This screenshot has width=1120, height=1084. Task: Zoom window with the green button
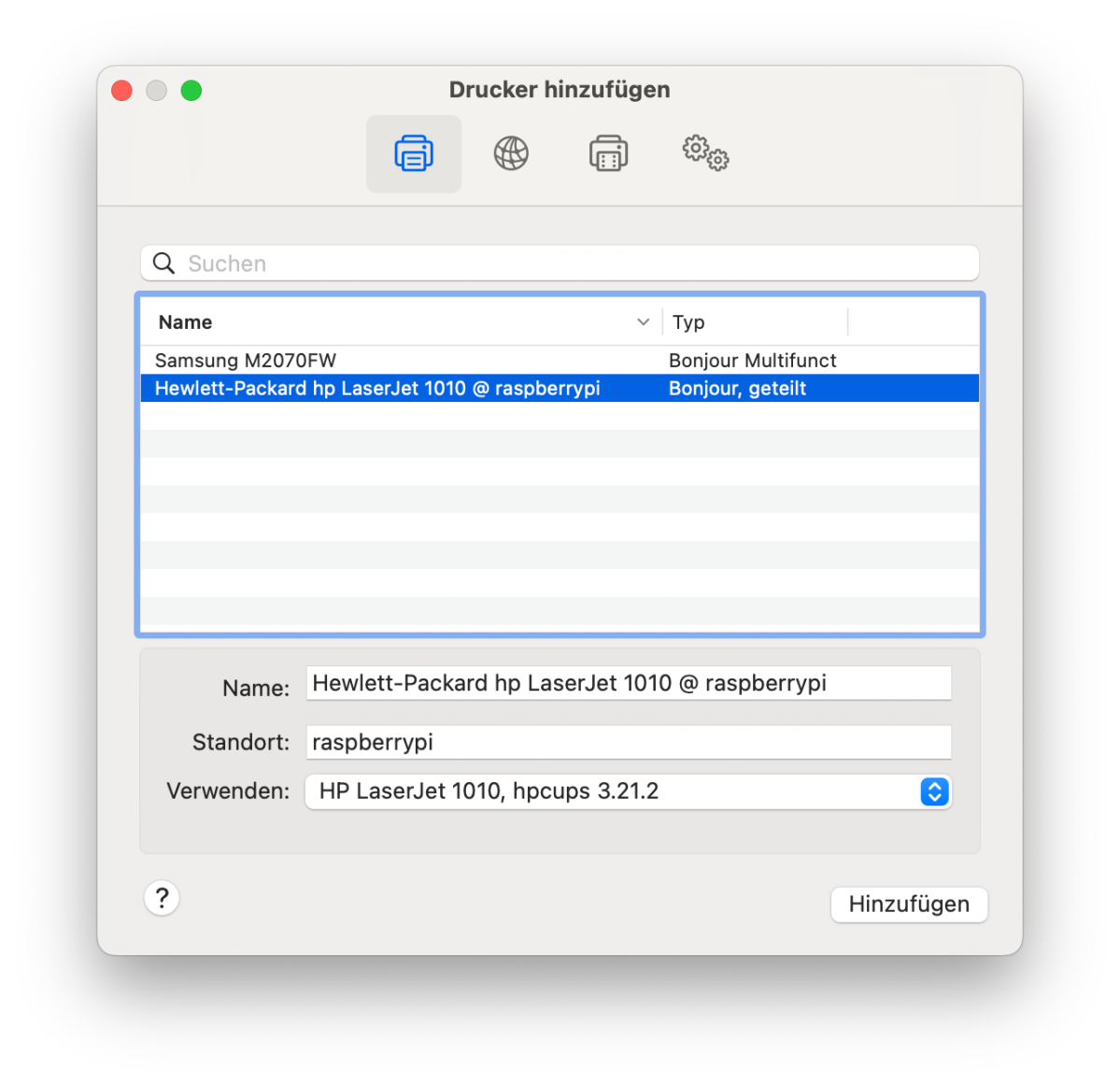point(191,91)
